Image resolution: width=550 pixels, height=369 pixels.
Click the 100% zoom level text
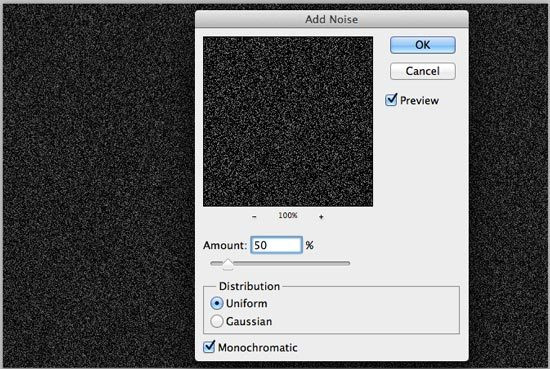(x=288, y=215)
